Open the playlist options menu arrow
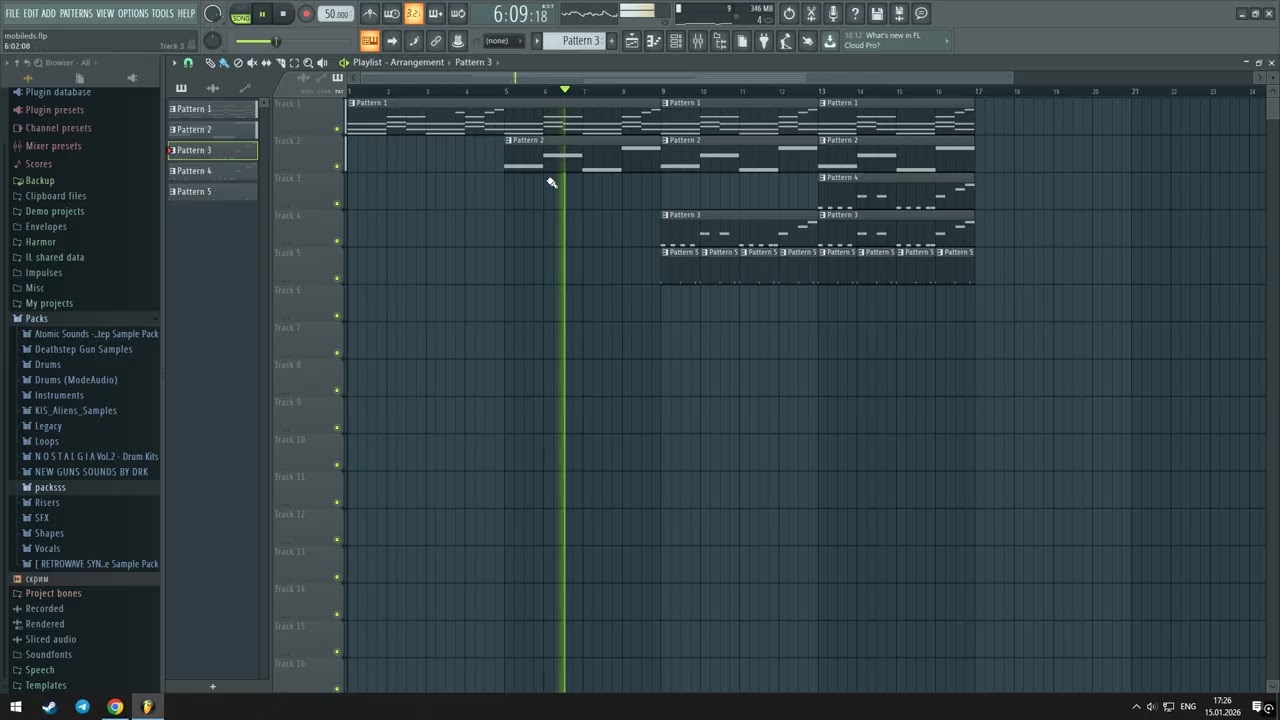Viewport: 1280px width, 720px height. pyautogui.click(x=173, y=62)
